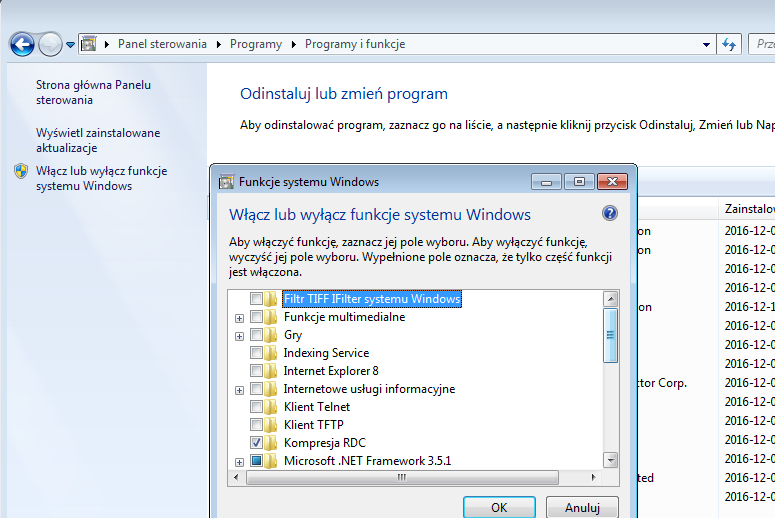
Task: Open Włącz lub wyłącz funkcje systemu Windows link
Action: click(101, 178)
